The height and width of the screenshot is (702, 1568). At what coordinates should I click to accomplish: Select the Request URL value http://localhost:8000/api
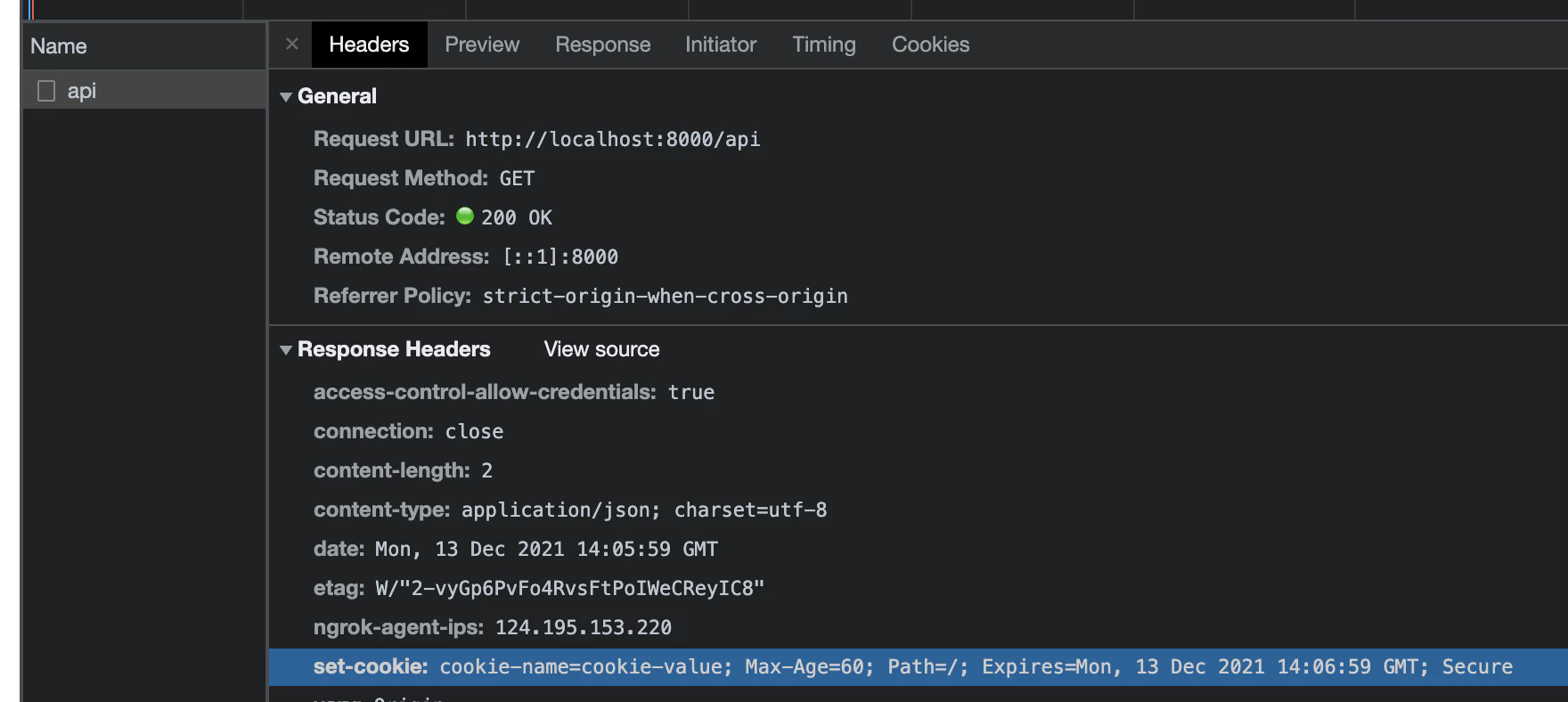tap(613, 139)
